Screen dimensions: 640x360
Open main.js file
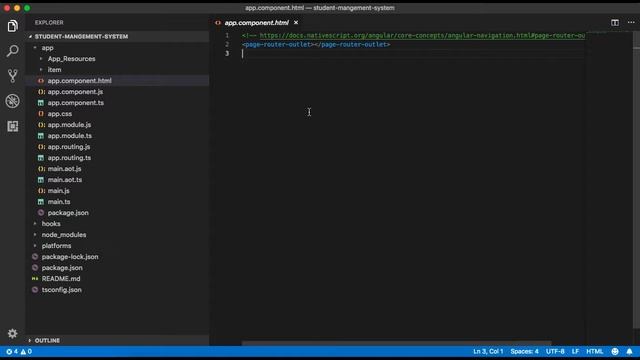pyautogui.click(x=58, y=191)
